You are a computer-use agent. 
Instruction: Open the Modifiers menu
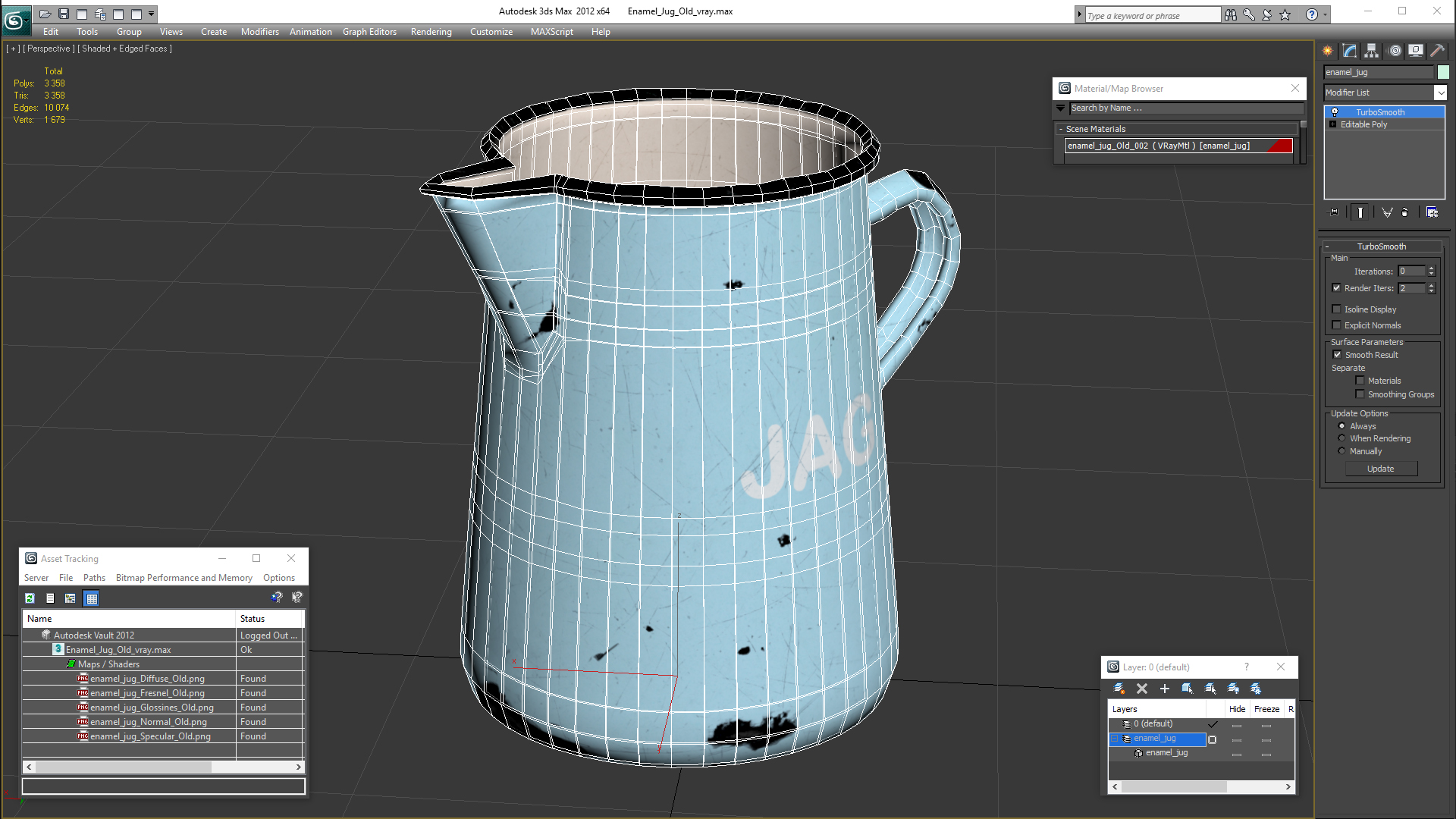click(259, 32)
